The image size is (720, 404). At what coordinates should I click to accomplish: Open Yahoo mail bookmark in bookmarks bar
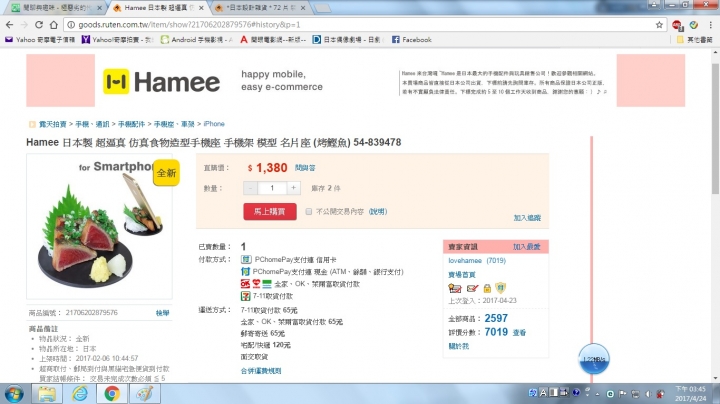coord(40,40)
